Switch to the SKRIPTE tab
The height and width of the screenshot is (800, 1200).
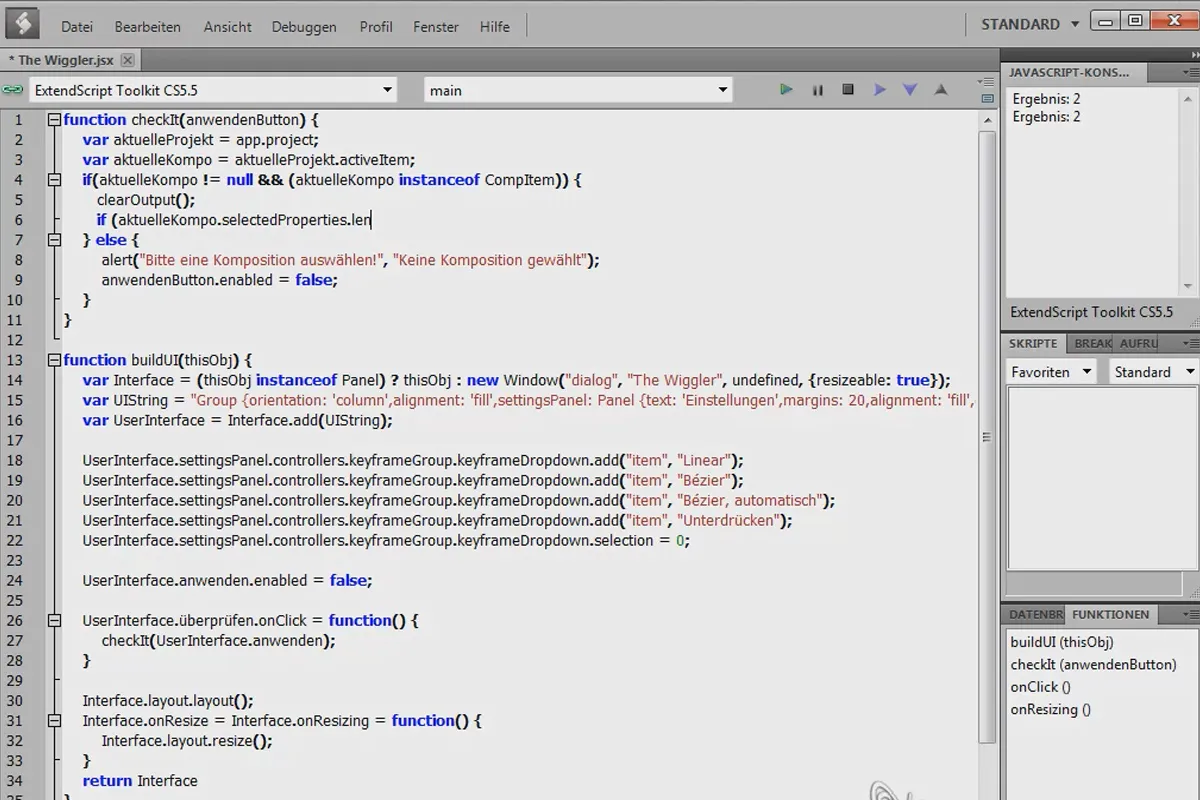[x=1033, y=343]
